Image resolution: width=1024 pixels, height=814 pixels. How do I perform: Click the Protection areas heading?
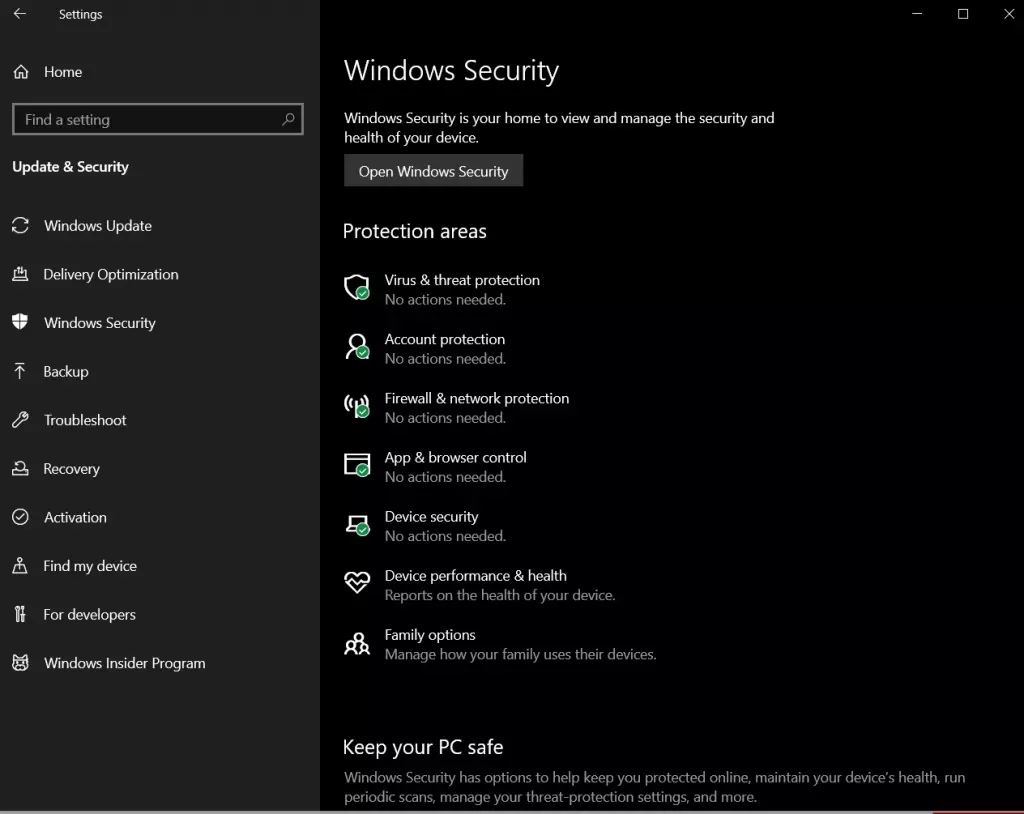(x=415, y=231)
